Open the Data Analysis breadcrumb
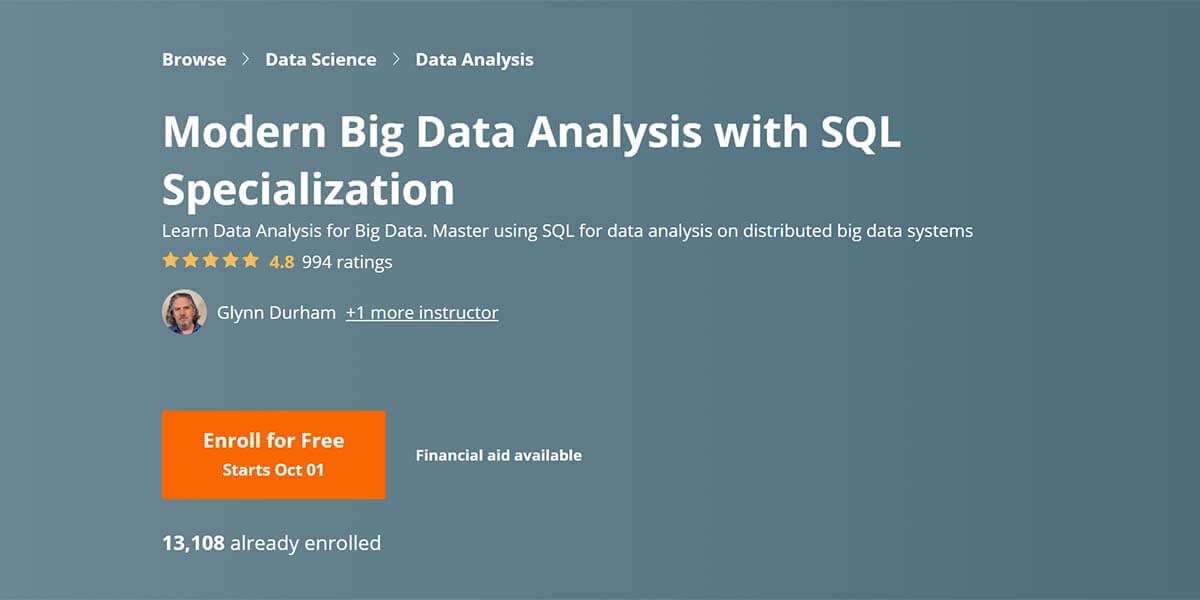The width and height of the screenshot is (1200, 600). [474, 60]
